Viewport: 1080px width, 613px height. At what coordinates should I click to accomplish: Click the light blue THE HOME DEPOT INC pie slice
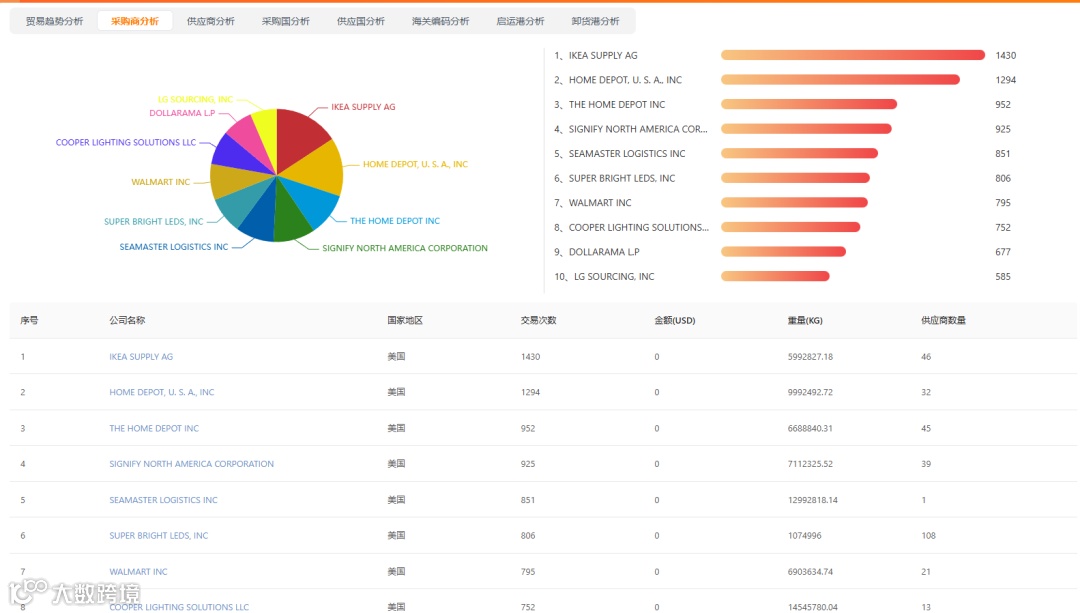[313, 200]
